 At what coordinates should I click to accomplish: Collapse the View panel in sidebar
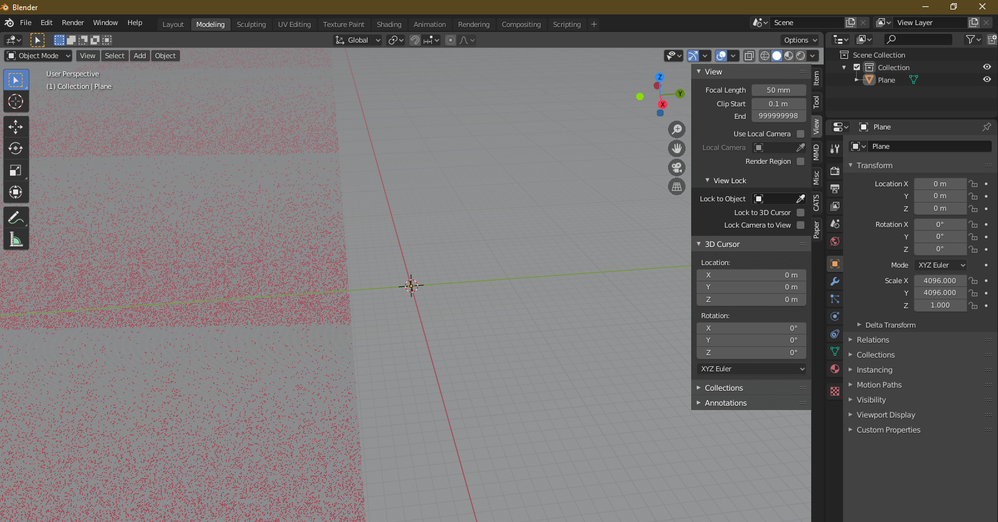point(699,72)
